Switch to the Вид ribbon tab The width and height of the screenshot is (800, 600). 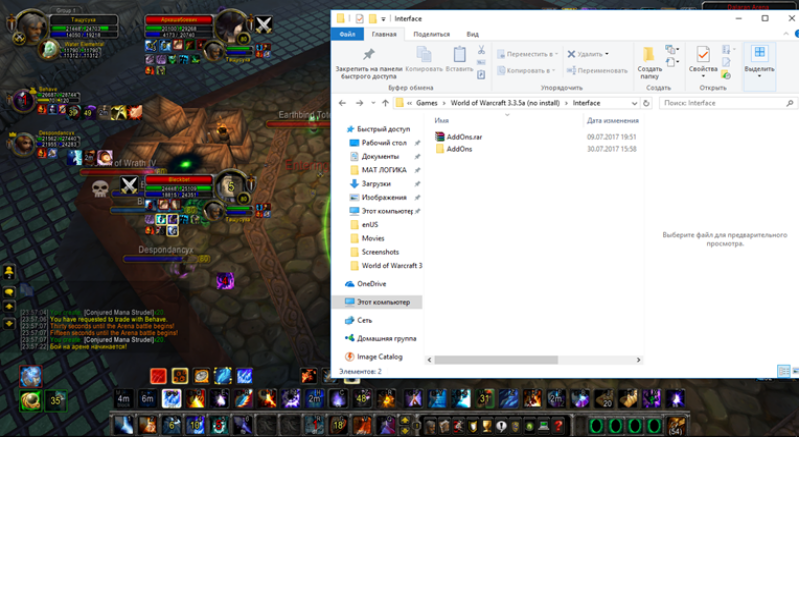point(472,34)
